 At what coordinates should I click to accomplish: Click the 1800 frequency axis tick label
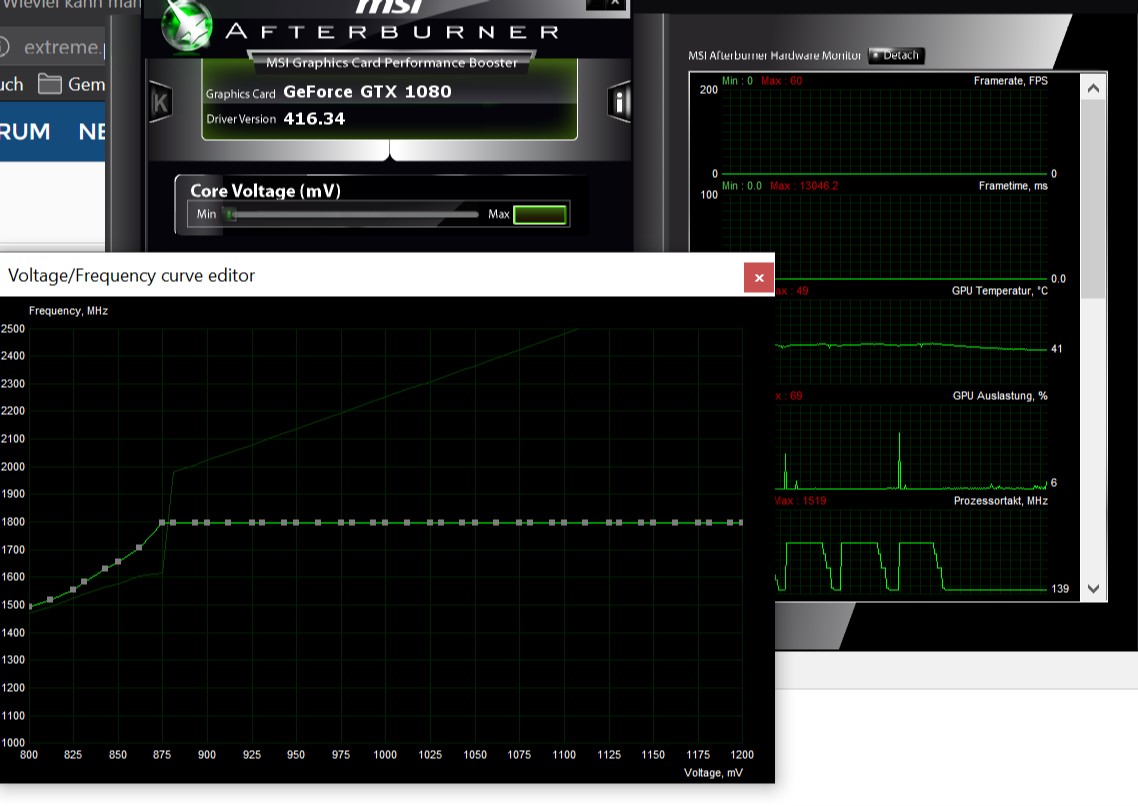[13, 522]
